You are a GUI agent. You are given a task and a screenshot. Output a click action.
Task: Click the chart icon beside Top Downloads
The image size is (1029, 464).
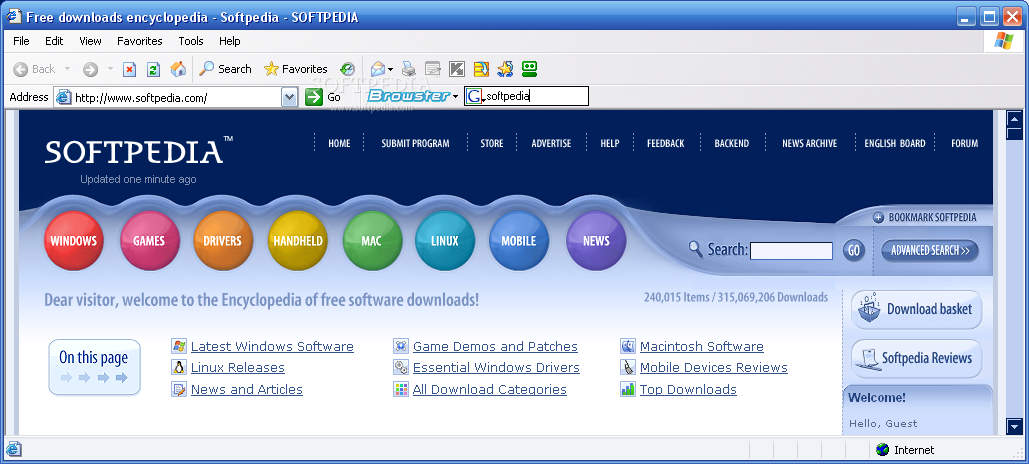(628, 389)
